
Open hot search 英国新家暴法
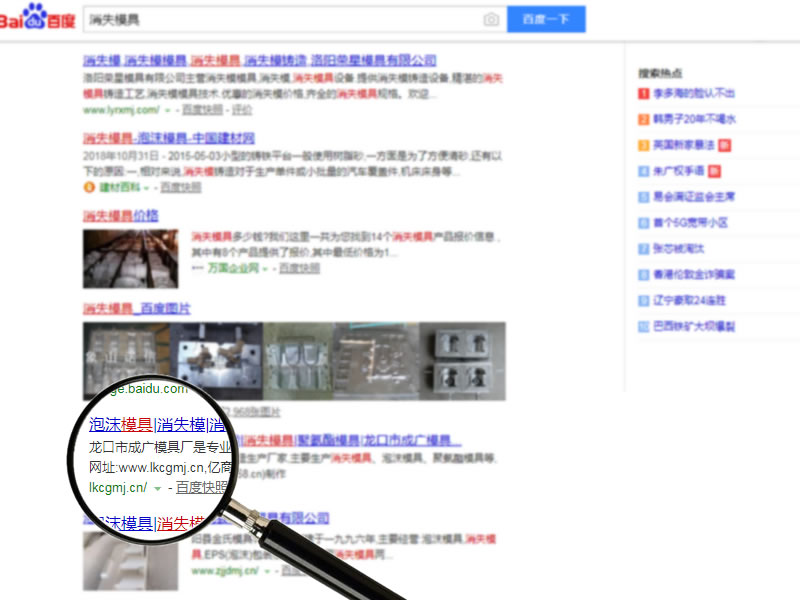[684, 145]
